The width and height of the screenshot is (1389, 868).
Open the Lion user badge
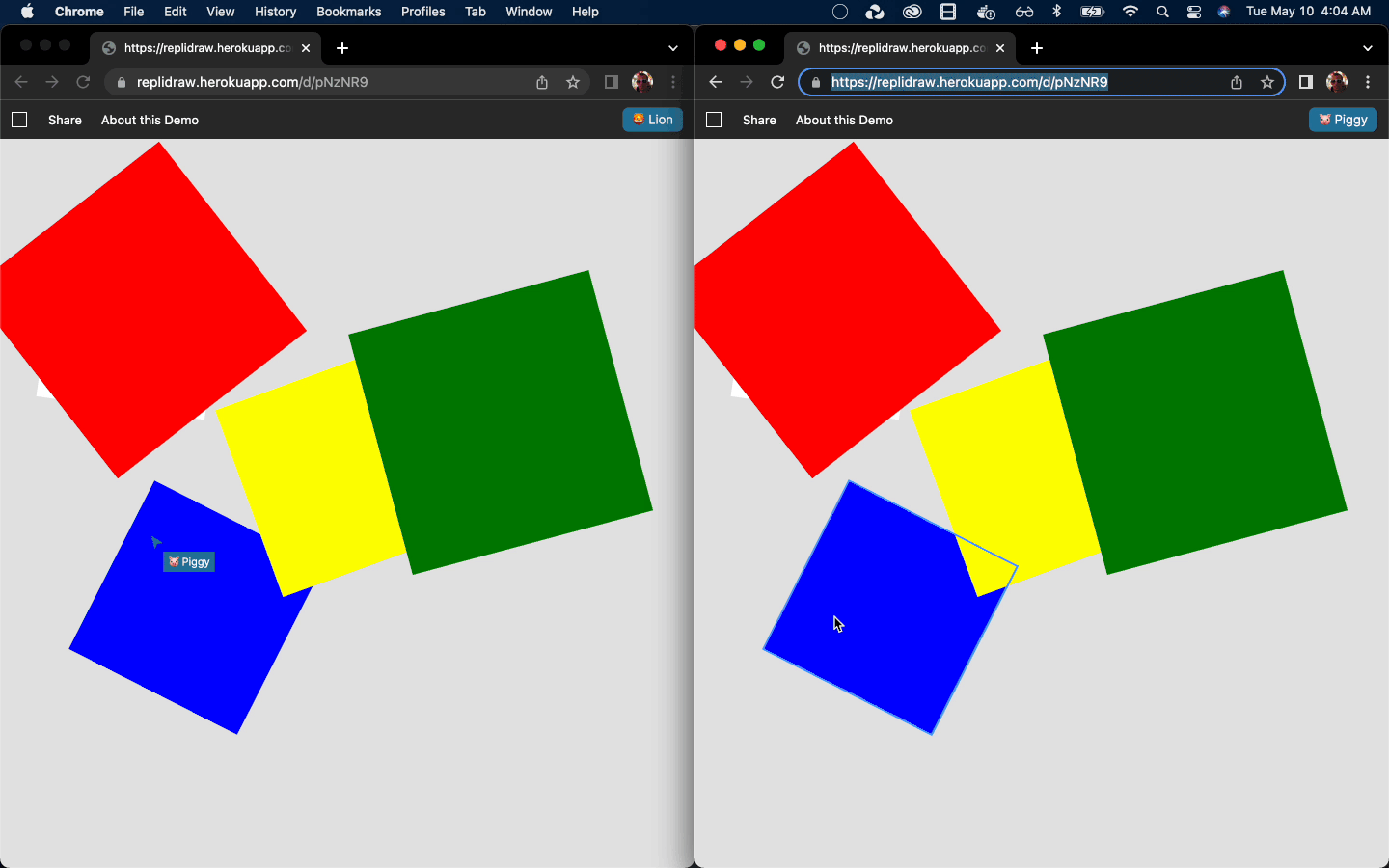click(x=653, y=120)
